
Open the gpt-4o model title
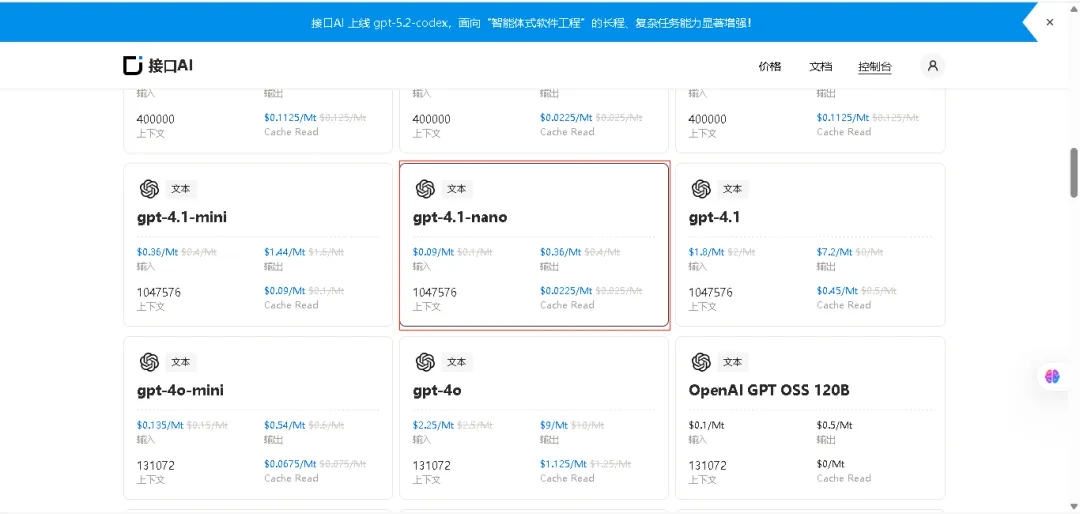437,391
